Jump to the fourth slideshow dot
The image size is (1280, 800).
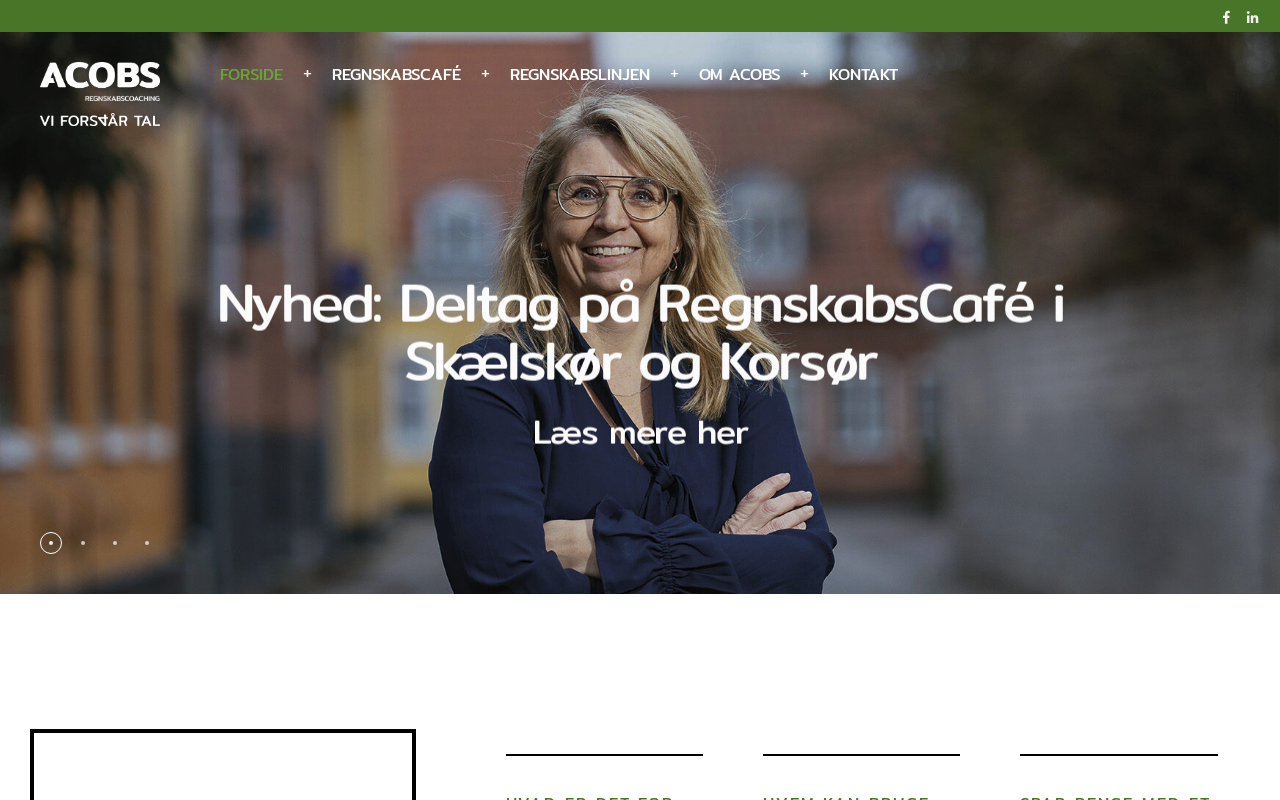click(147, 543)
